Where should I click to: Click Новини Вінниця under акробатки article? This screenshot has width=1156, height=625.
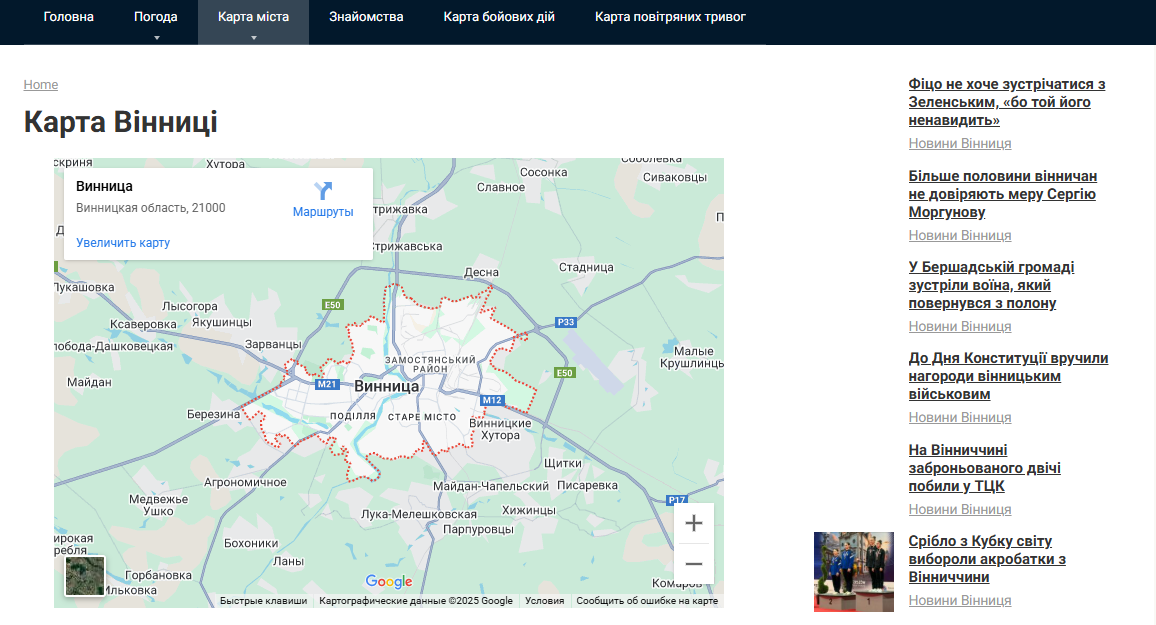tap(960, 600)
